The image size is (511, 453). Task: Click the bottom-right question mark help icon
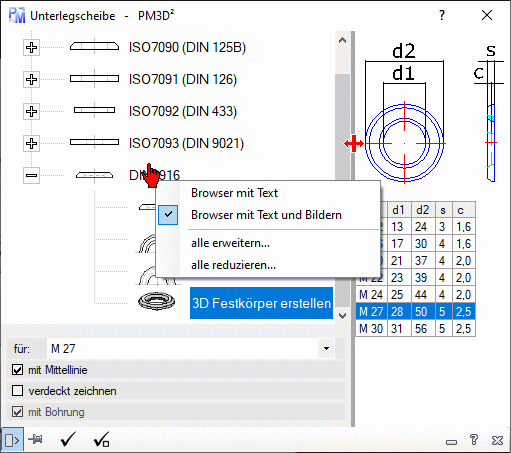click(474, 440)
